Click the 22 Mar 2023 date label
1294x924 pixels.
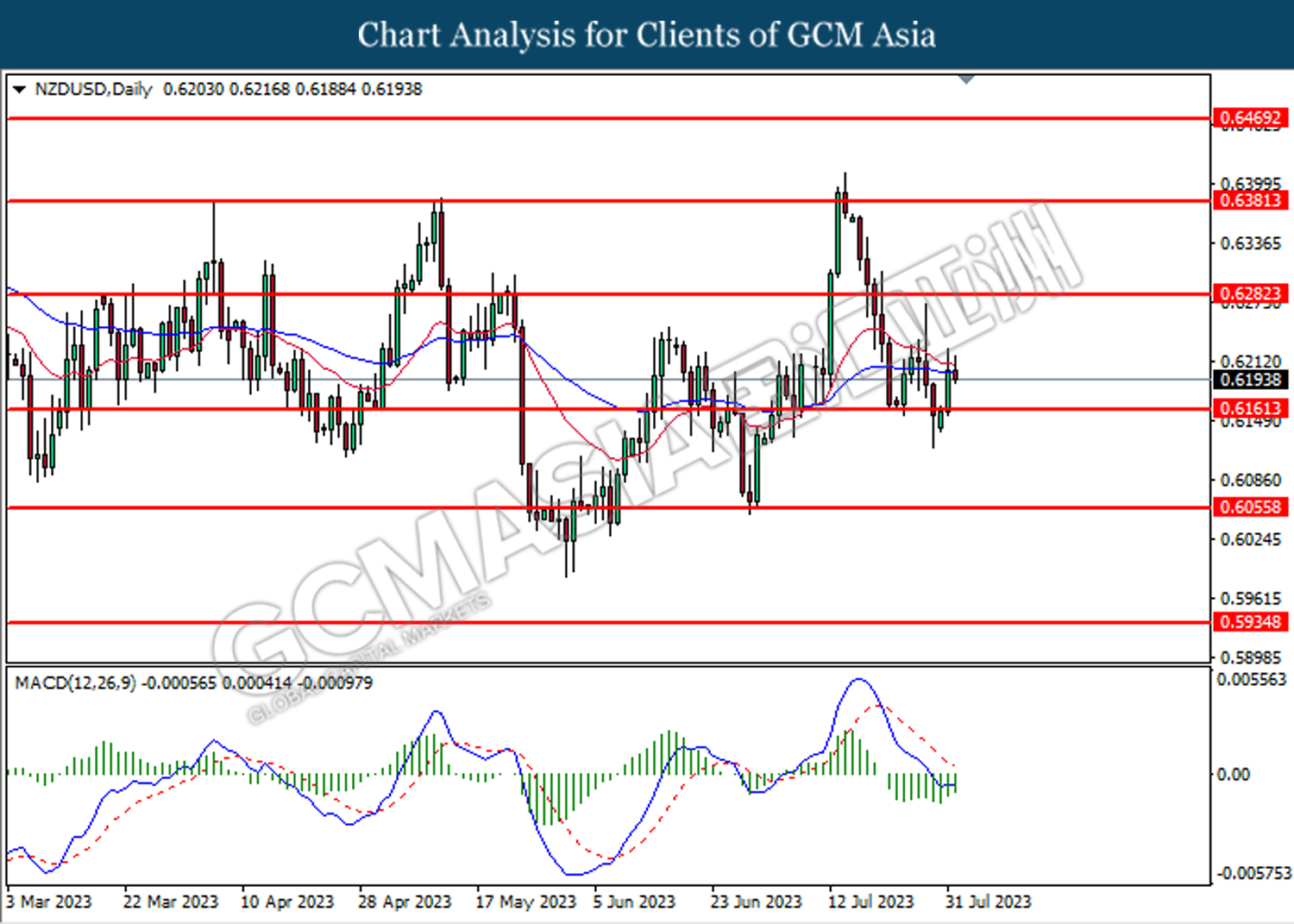pos(171,902)
